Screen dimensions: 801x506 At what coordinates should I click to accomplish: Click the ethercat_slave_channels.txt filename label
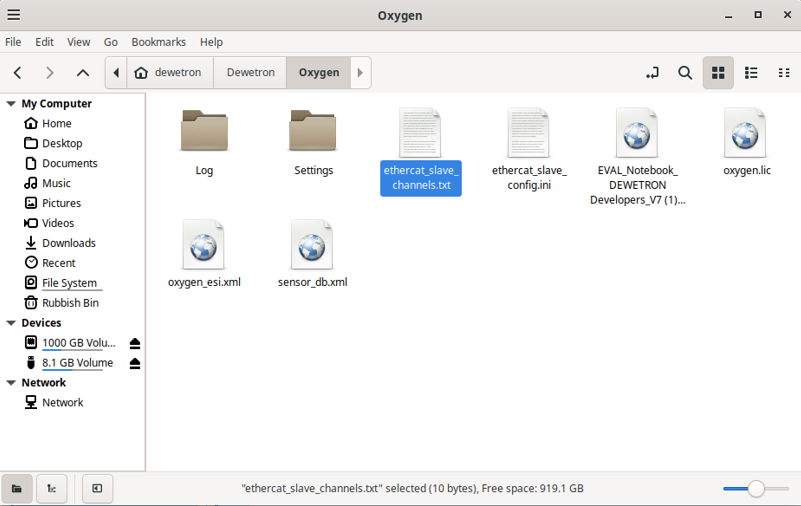421,178
